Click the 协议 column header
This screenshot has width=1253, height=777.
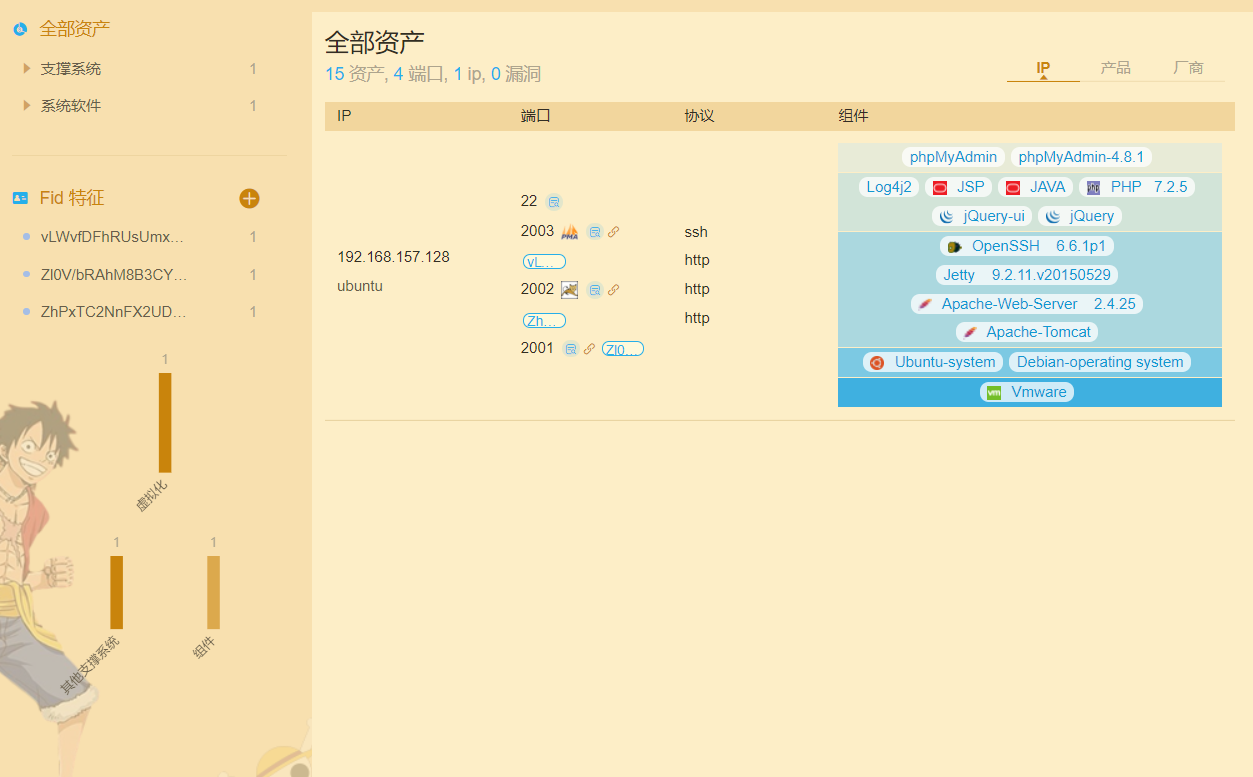(699, 116)
